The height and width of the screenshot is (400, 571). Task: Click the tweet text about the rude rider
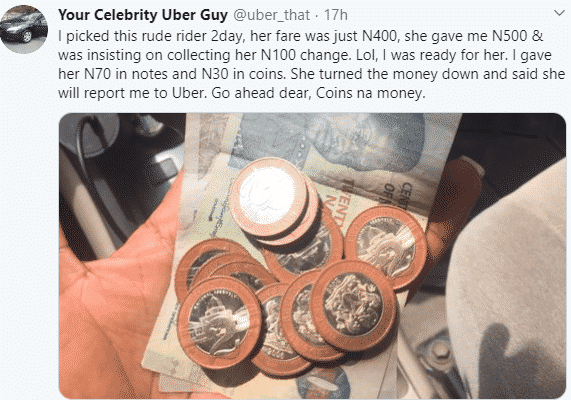tap(311, 64)
